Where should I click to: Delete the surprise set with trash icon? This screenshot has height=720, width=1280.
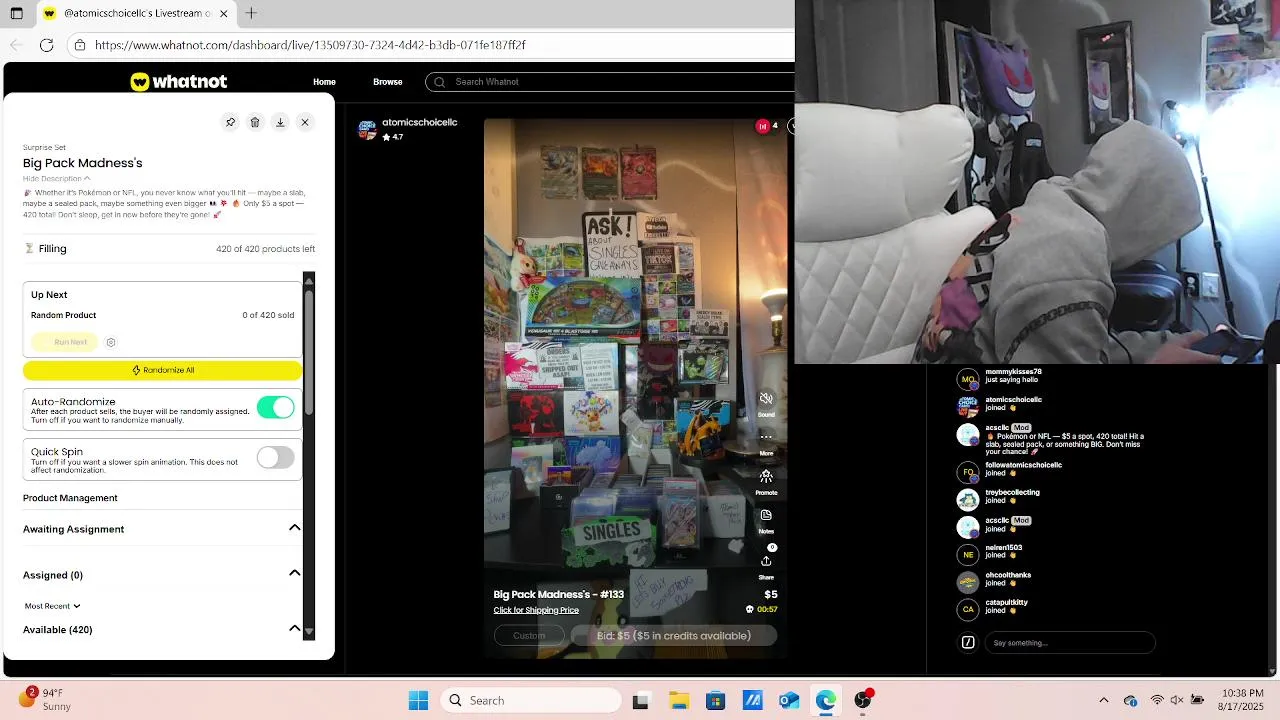[x=255, y=122]
